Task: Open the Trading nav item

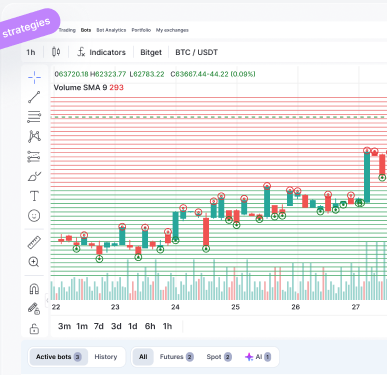Action: (67, 30)
